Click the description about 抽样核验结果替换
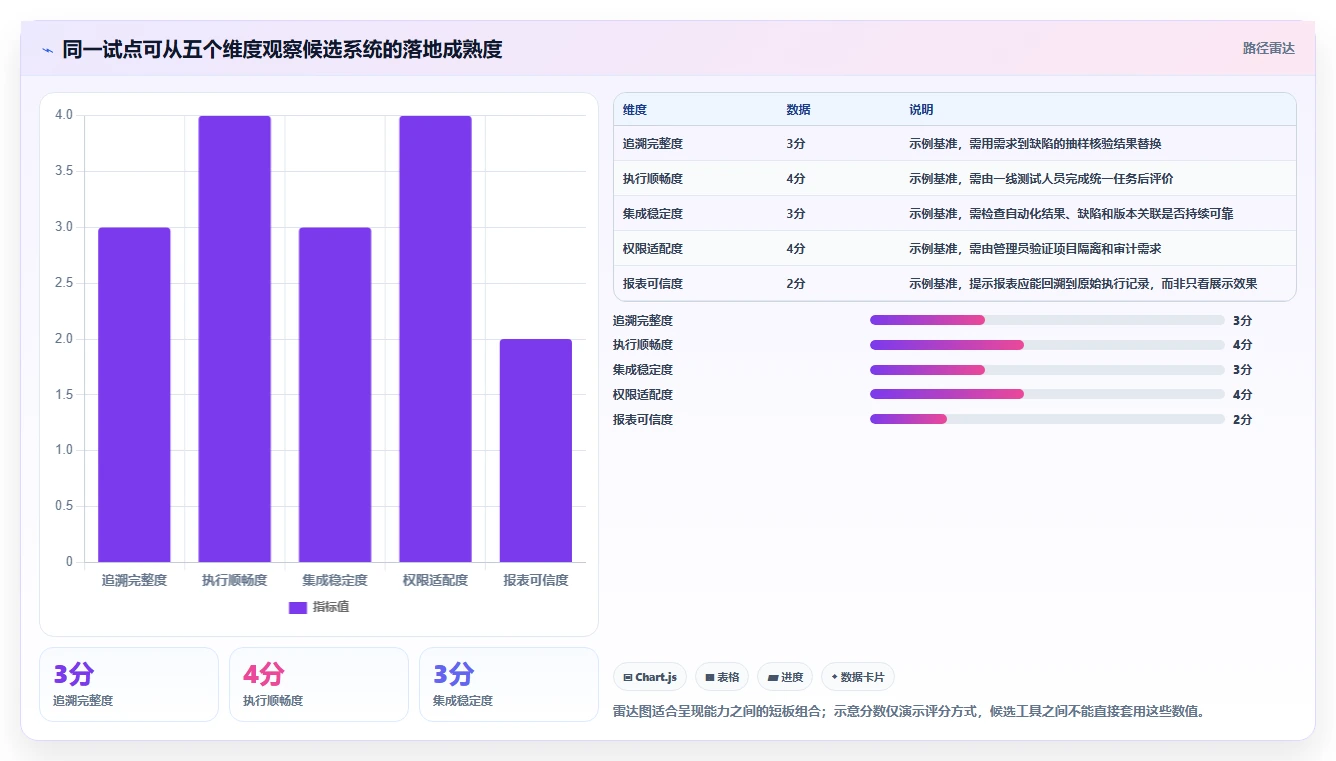Image resolution: width=1336 pixels, height=761 pixels. tap(1035, 144)
